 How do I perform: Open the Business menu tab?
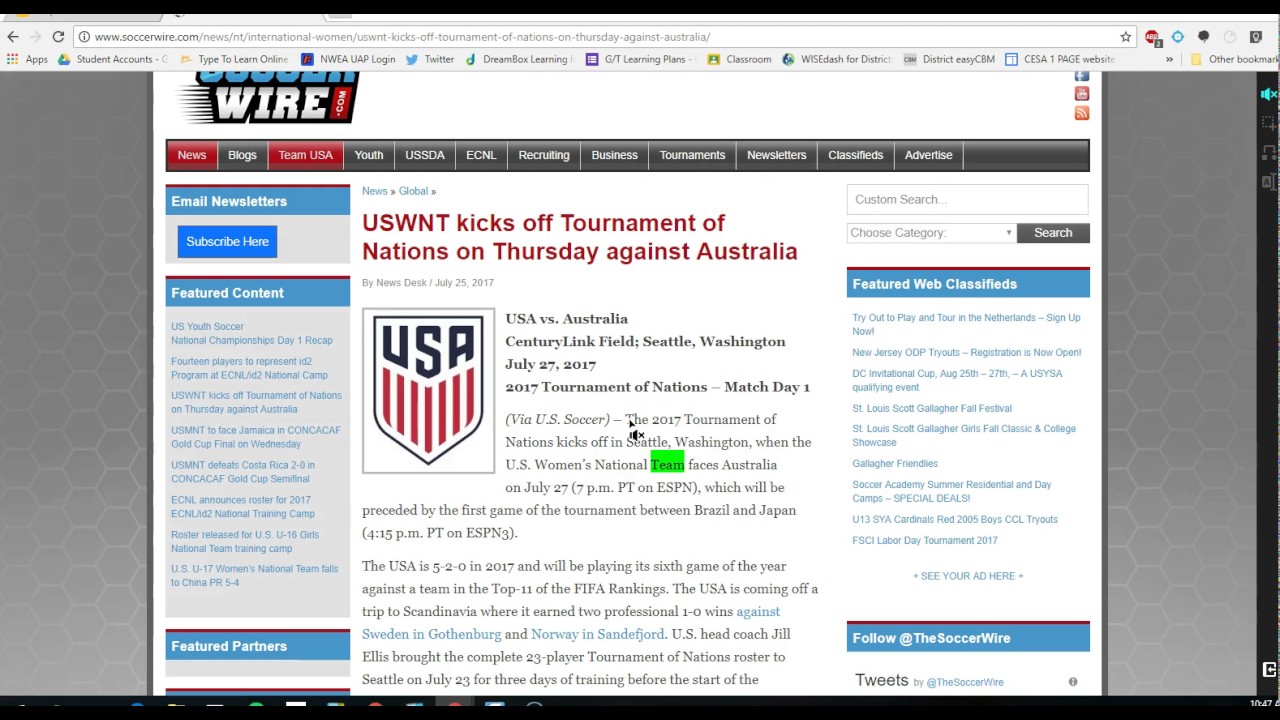[614, 155]
